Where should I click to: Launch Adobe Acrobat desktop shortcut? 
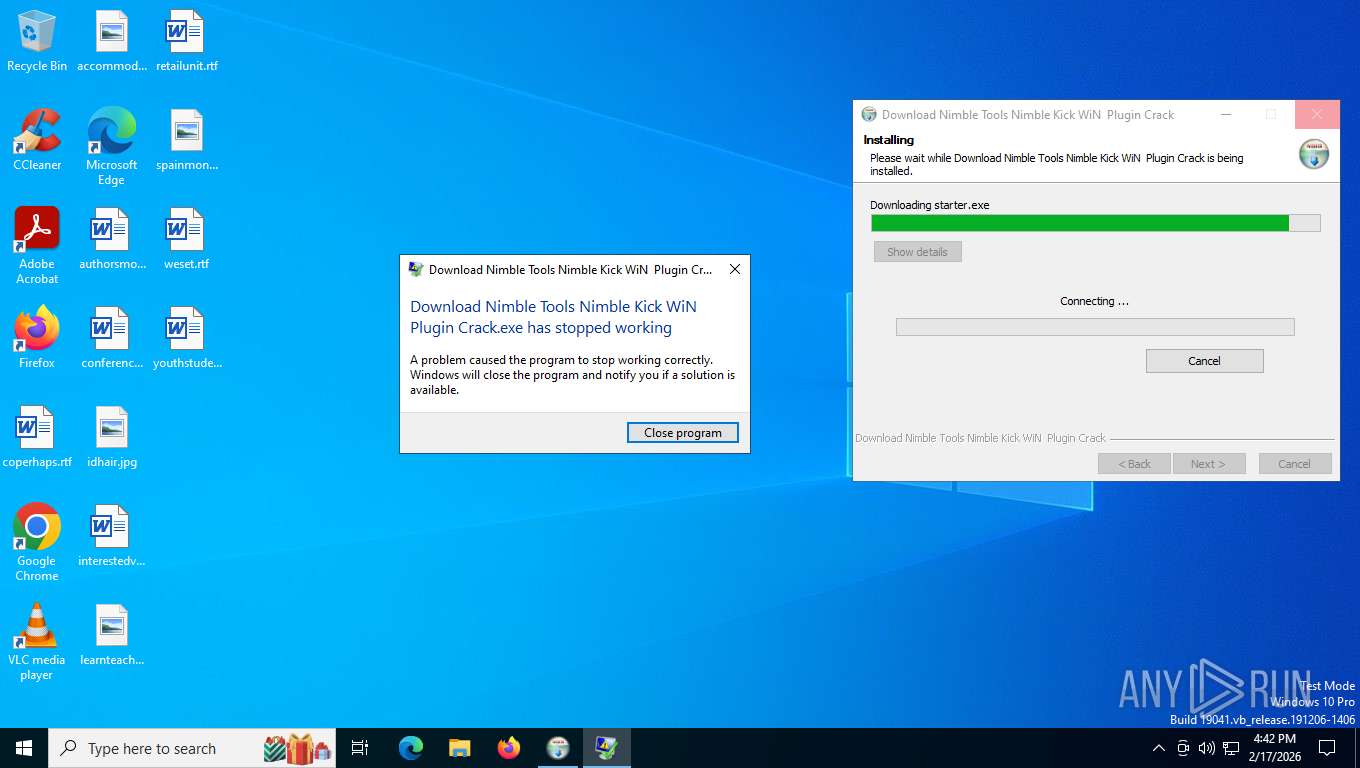(x=37, y=247)
